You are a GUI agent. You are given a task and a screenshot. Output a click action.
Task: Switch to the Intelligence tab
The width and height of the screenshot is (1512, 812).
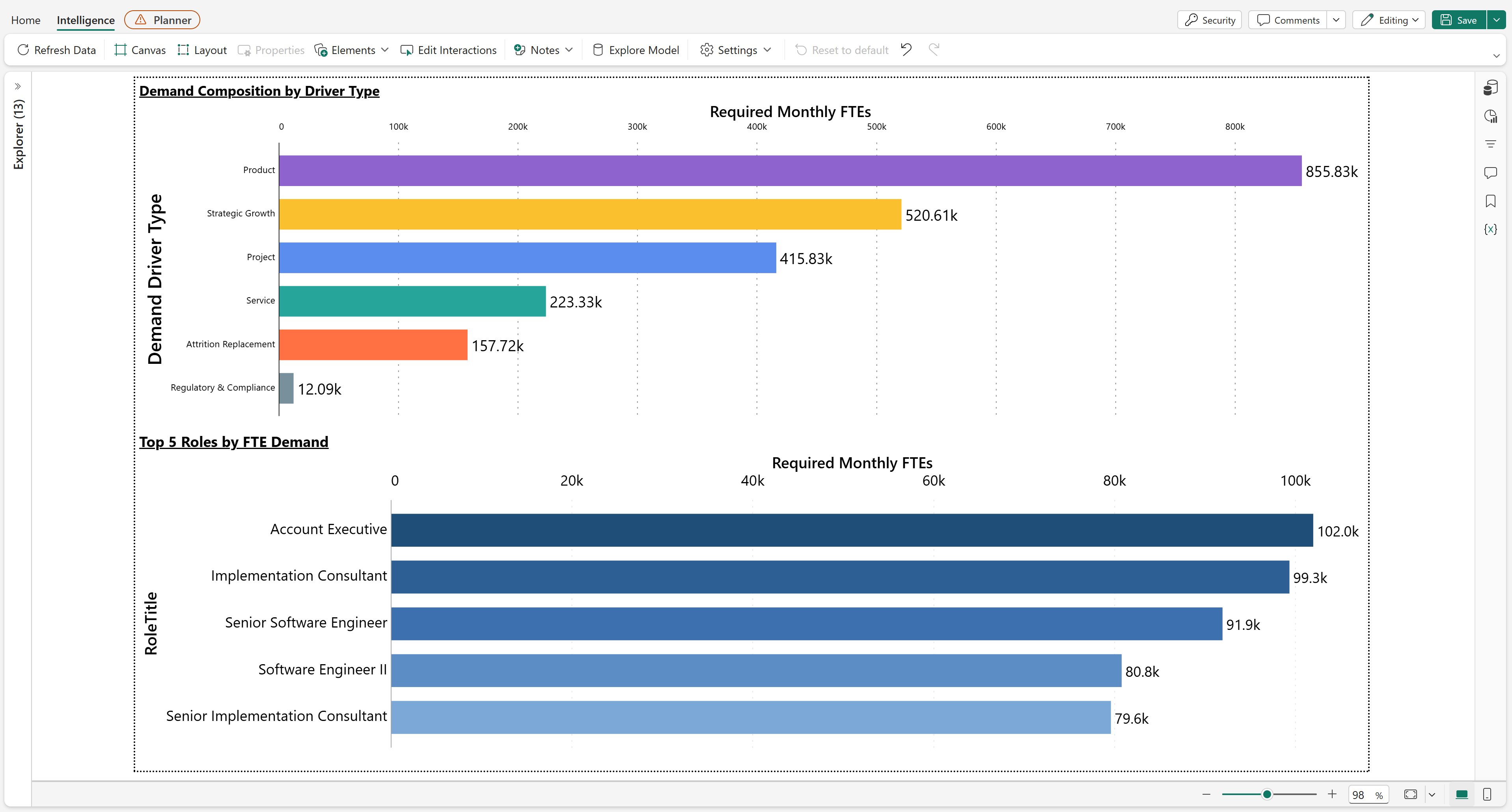click(x=86, y=20)
